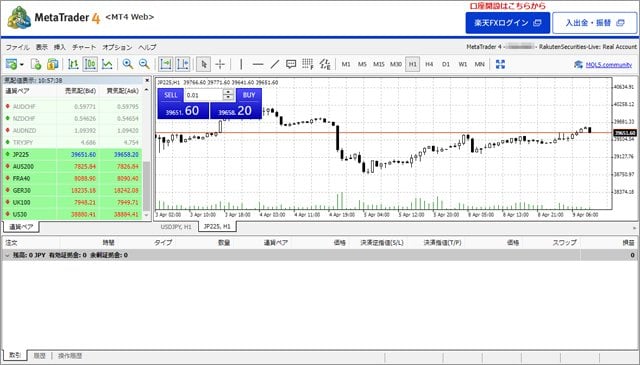The image size is (640, 365).
Task: Close the market watch panel
Action: pos(147,80)
